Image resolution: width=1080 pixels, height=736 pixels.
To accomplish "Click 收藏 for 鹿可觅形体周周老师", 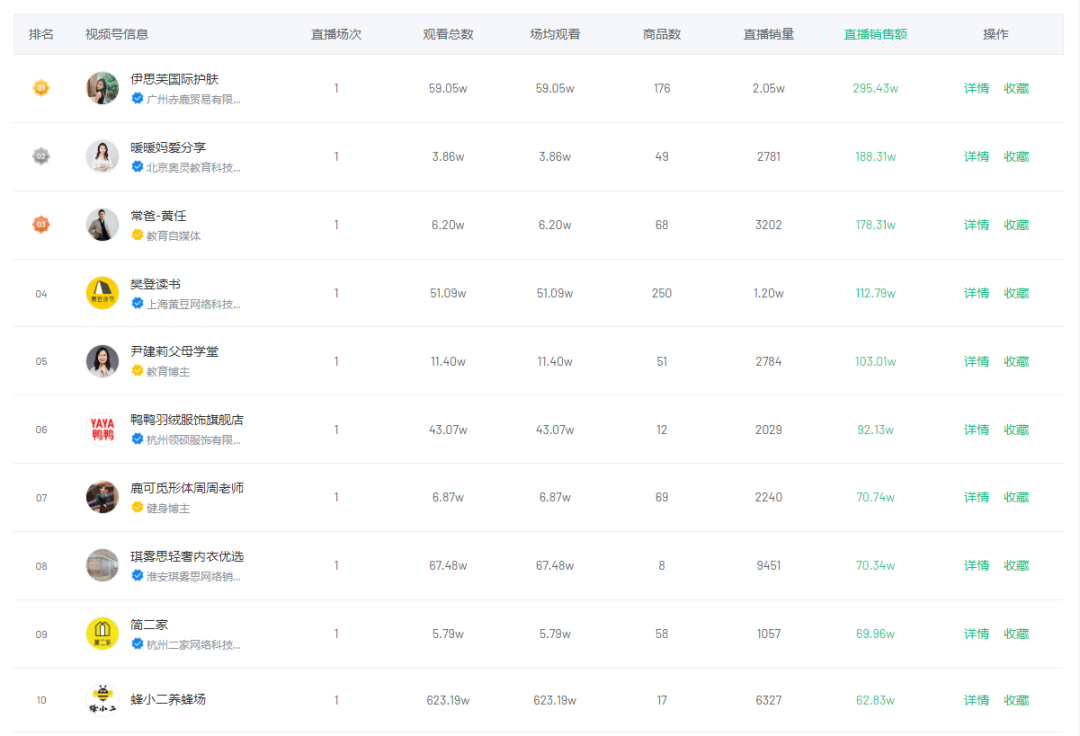I will tap(1016, 496).
